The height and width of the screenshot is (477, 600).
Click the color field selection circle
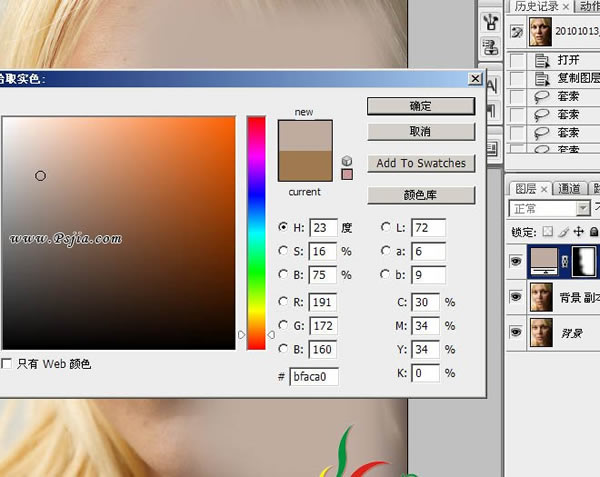click(x=41, y=176)
